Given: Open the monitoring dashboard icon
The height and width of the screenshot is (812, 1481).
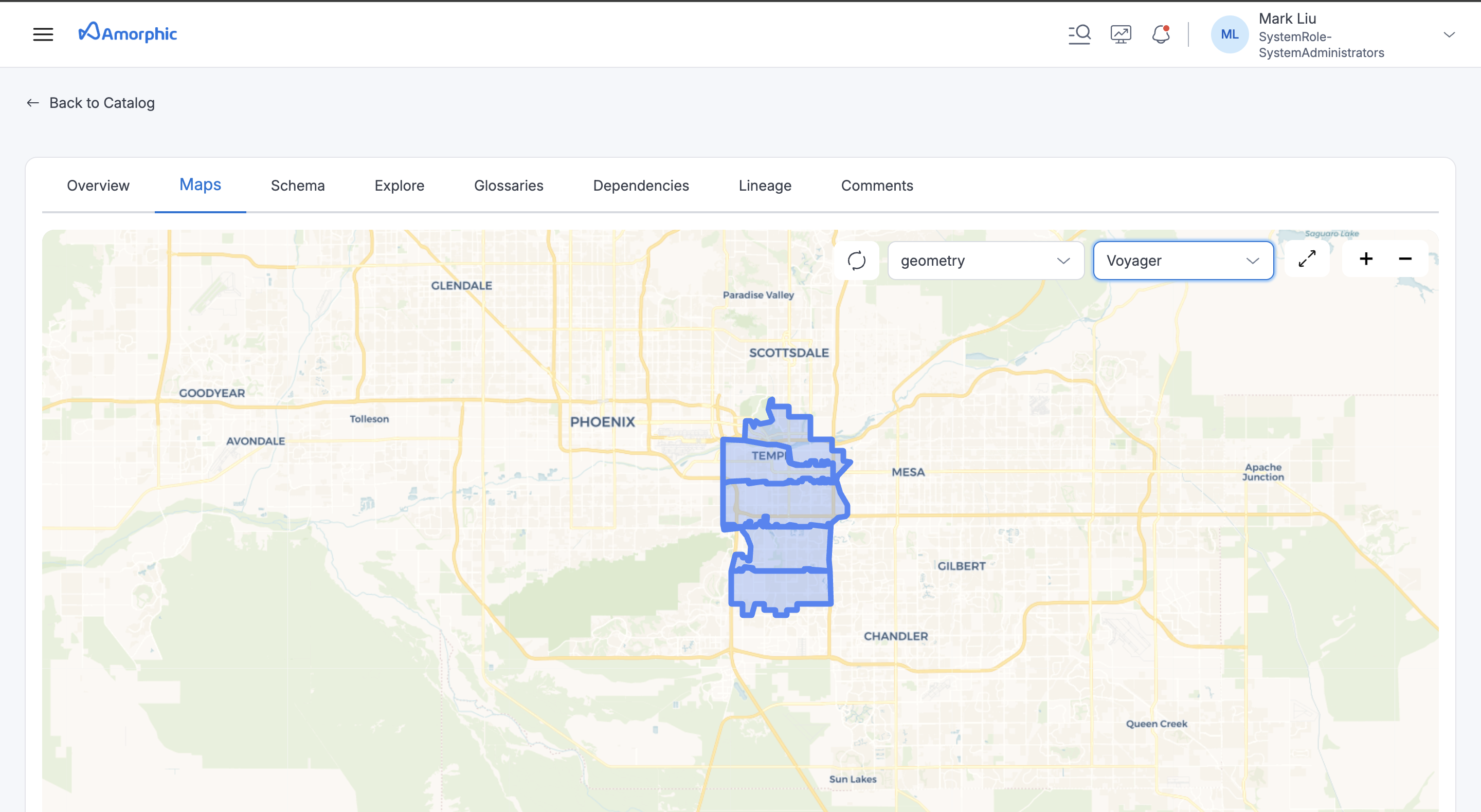Looking at the screenshot, I should coord(1121,34).
